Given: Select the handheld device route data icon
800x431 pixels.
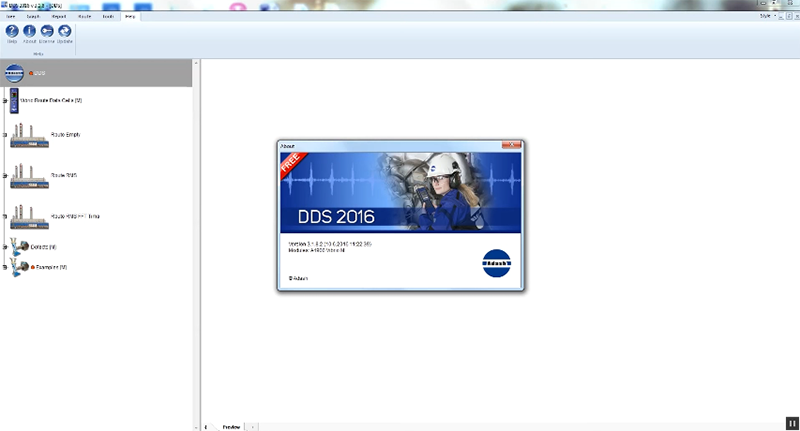Looking at the screenshot, I should click(x=14, y=101).
